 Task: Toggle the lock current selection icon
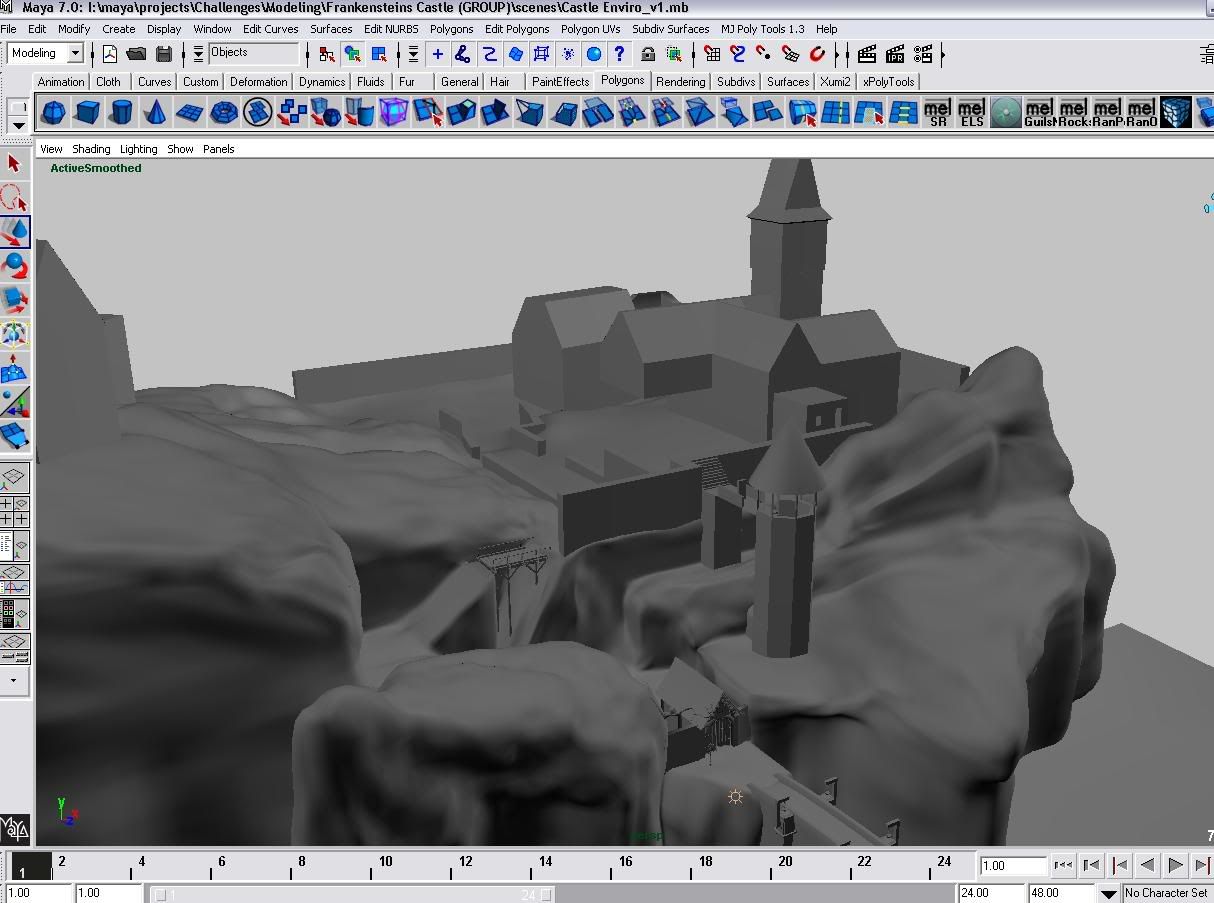click(x=648, y=54)
